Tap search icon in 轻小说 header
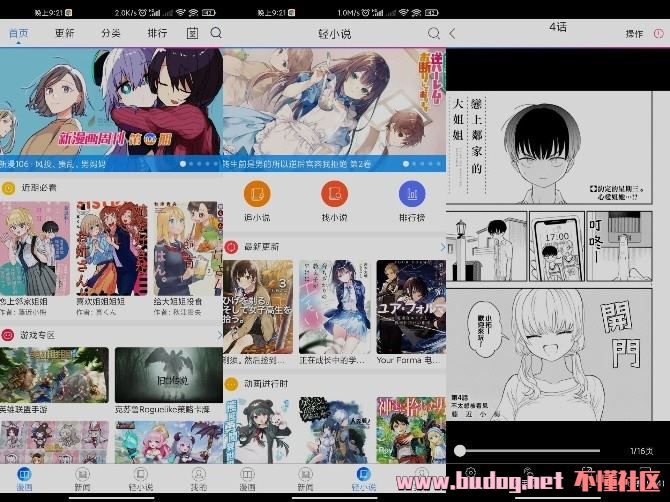Screen dimensions: 670x502 click(434, 33)
